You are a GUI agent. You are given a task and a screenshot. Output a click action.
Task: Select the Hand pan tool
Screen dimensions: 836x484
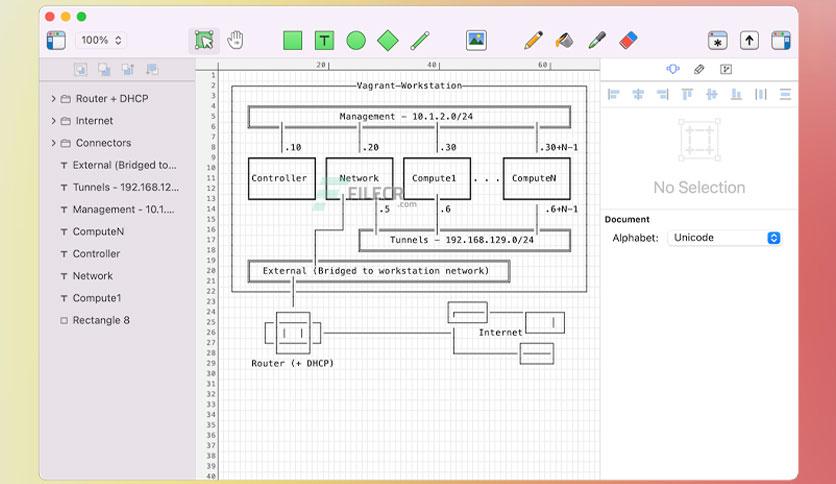(x=235, y=41)
